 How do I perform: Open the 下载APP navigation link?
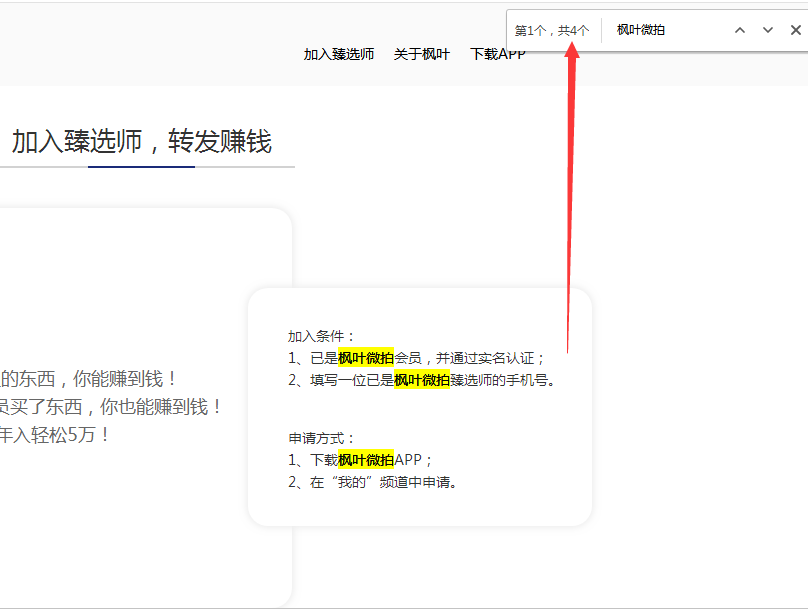pyautogui.click(x=497, y=53)
